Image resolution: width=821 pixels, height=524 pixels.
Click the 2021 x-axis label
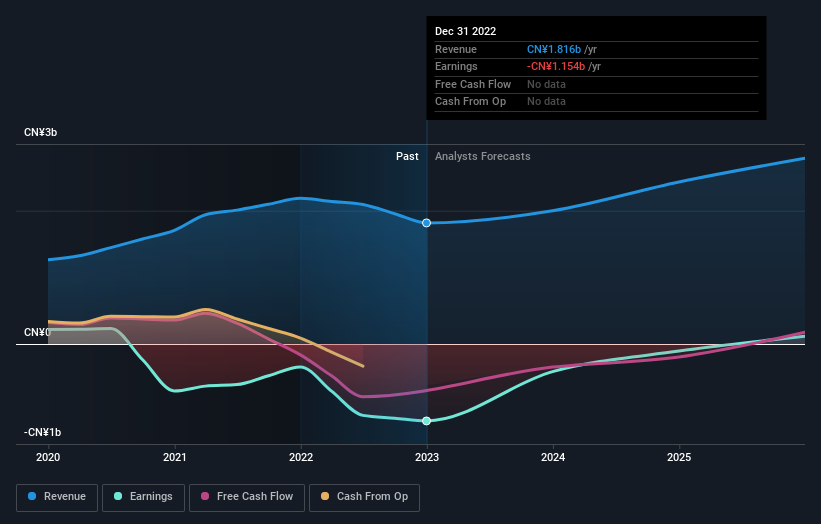[174, 458]
